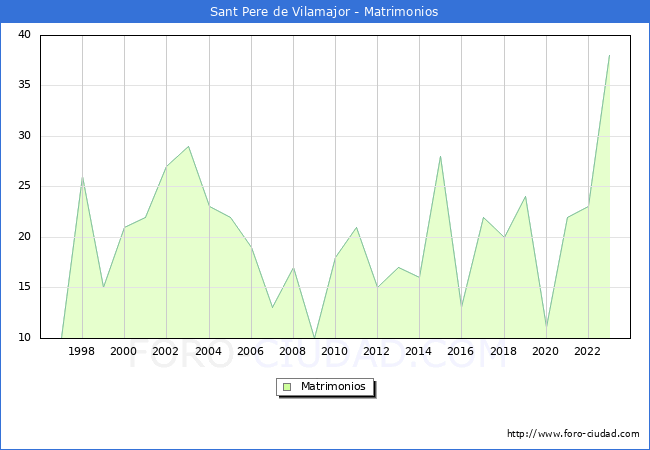Click the 25 y-axis label
Viewport: 650px width, 450px height.
coord(24,186)
